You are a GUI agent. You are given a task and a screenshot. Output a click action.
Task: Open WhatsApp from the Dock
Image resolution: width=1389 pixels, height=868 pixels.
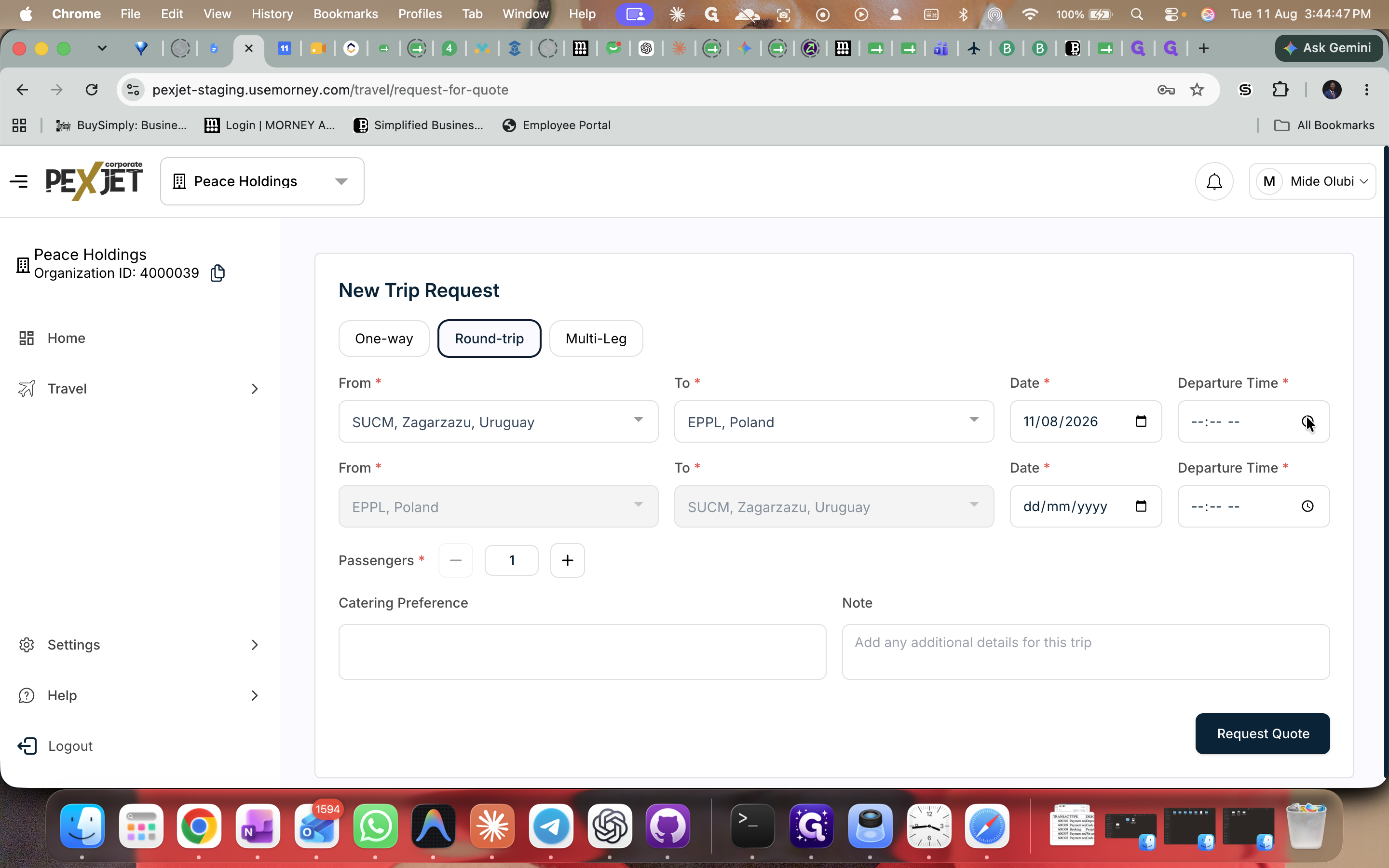[375, 826]
